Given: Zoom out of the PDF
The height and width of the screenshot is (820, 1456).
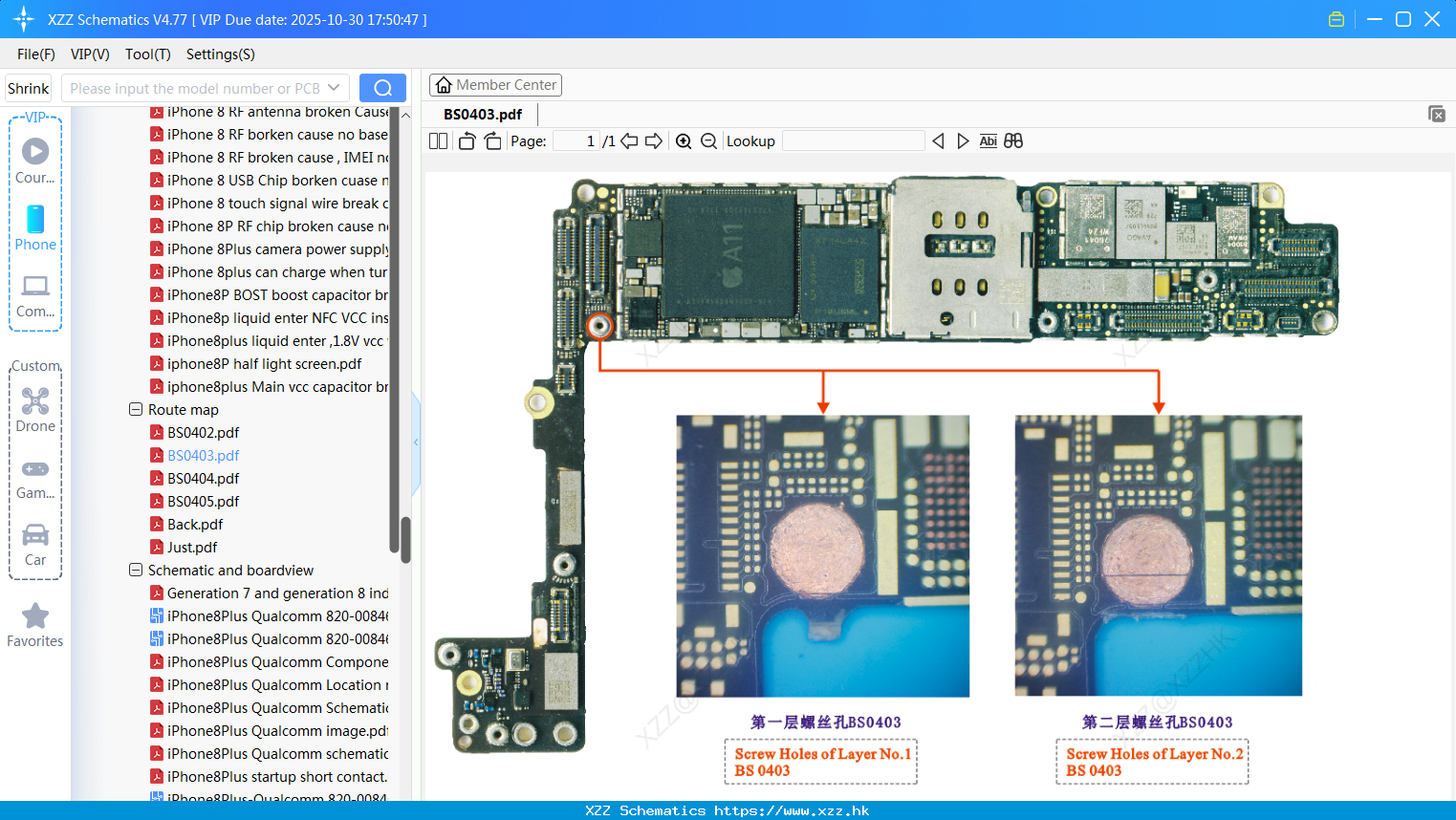Looking at the screenshot, I should point(708,141).
